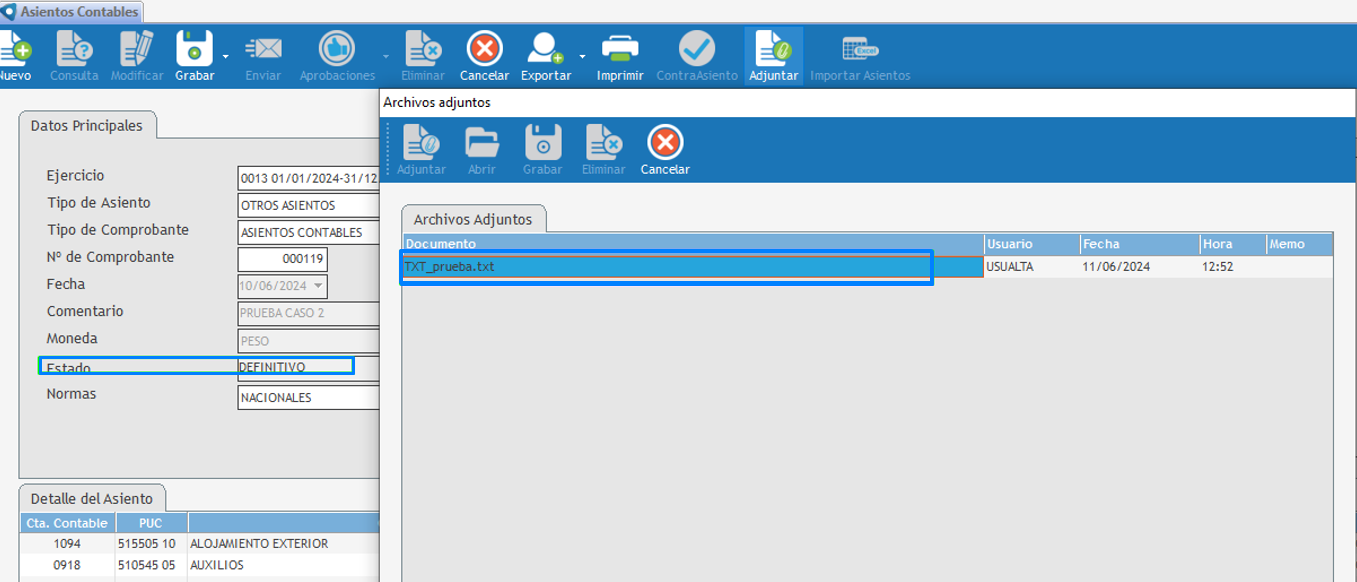Select the Archivos Adjuntos tab
1357x582 pixels.
click(474, 219)
